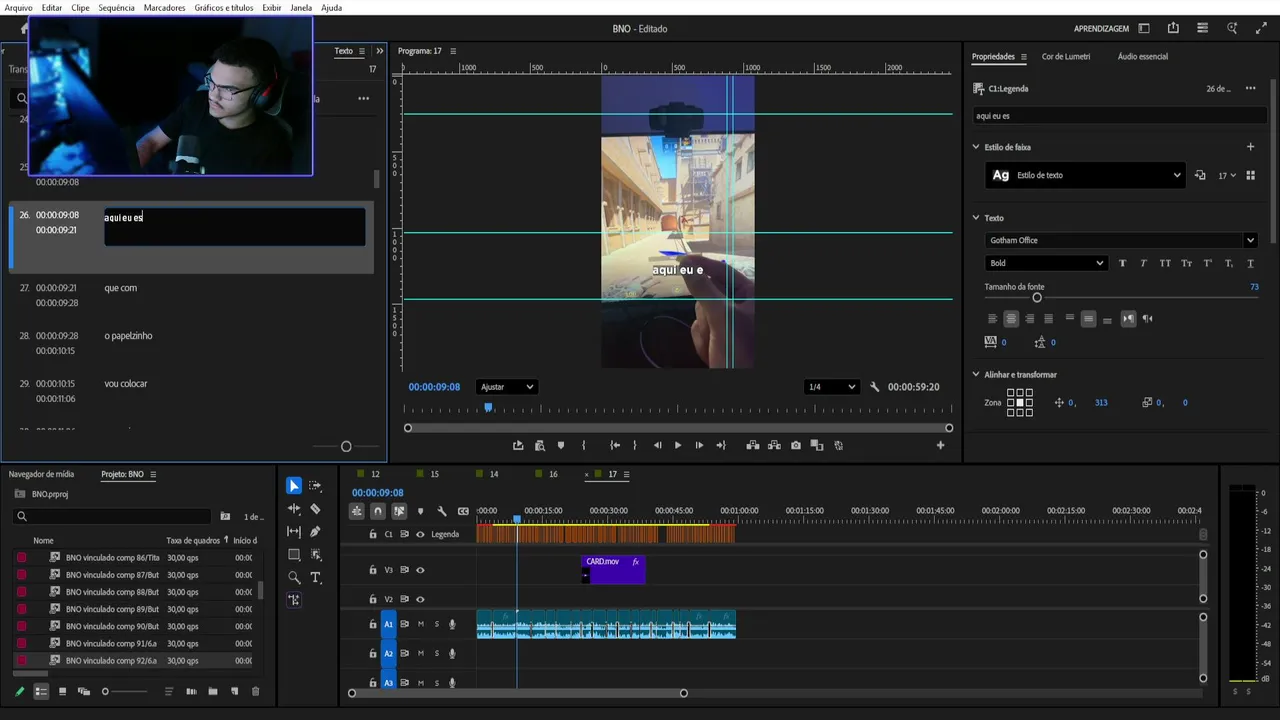Open the three-dots menu beside C1:Legenda
This screenshot has height=720, width=1280.
pos(1250,88)
